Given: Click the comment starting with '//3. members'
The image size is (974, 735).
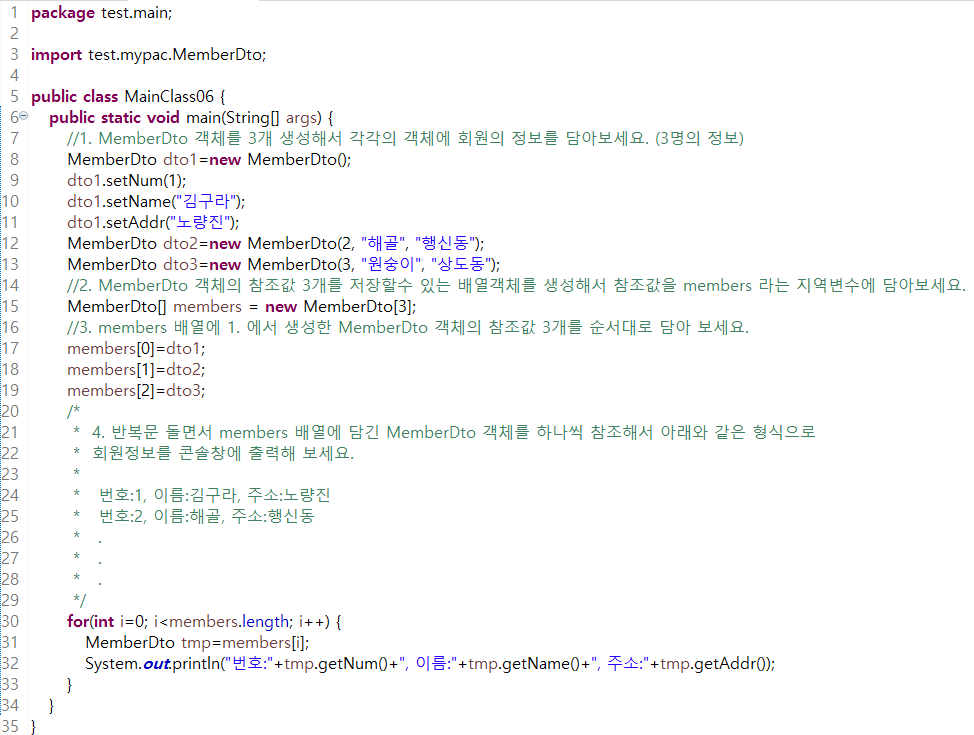Looking at the screenshot, I should [408, 327].
